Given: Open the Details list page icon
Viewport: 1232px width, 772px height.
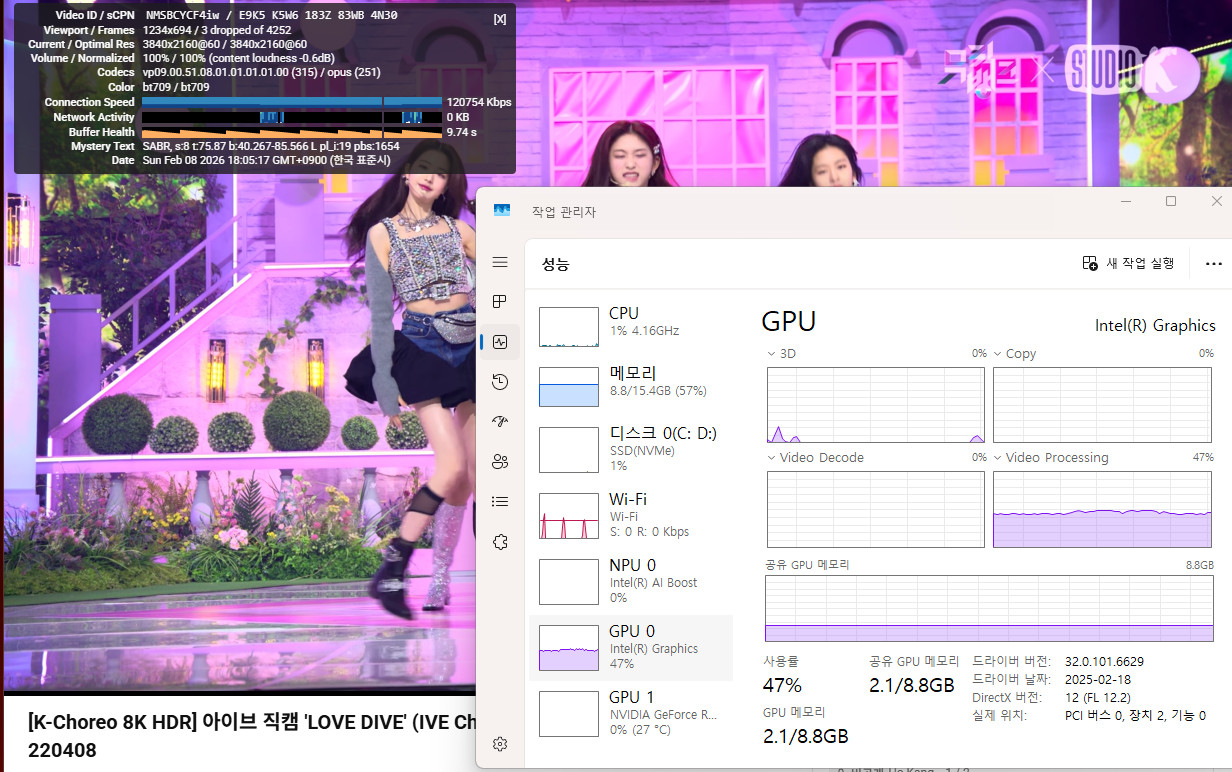Looking at the screenshot, I should click(x=500, y=501).
